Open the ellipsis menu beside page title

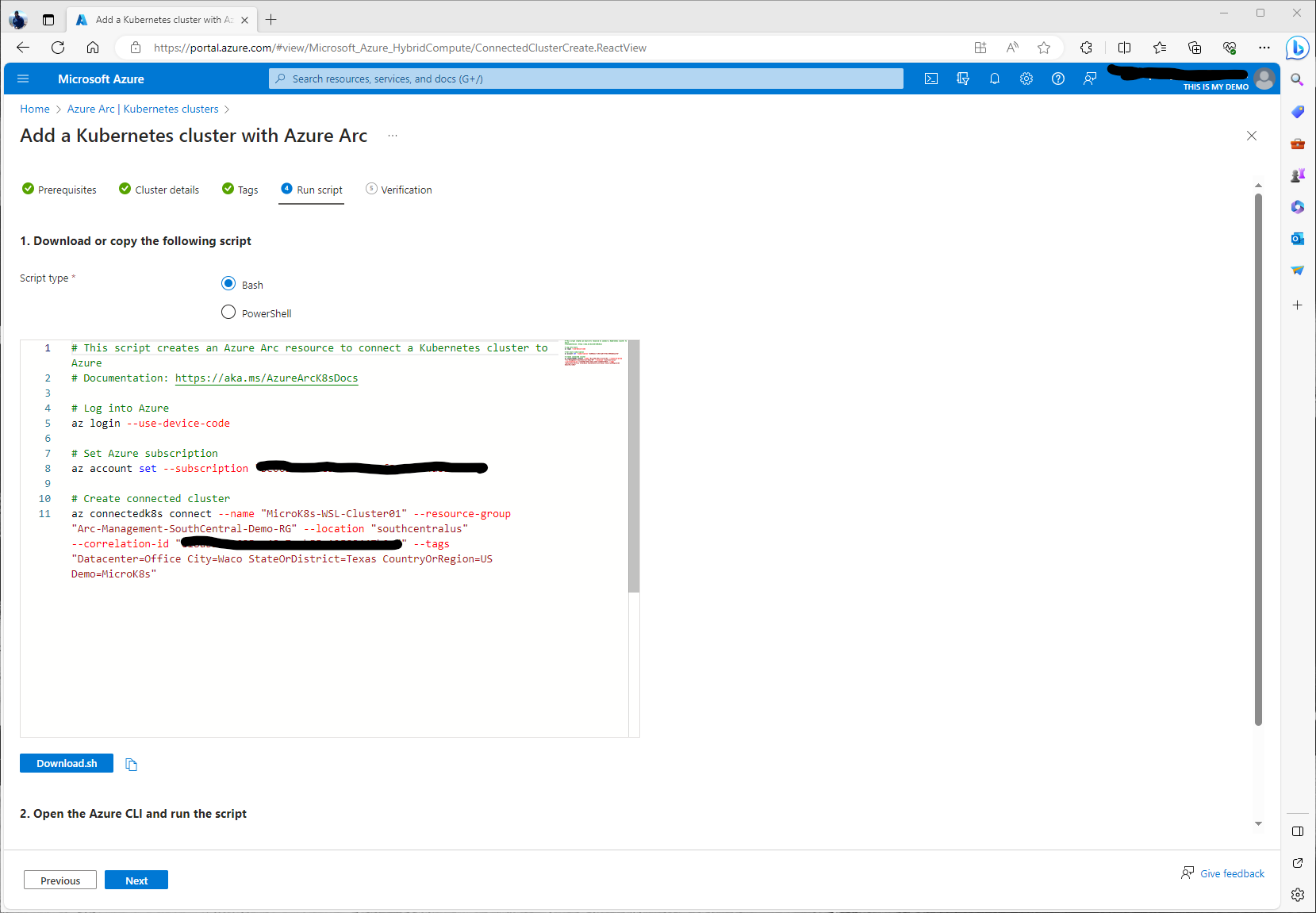pyautogui.click(x=393, y=136)
